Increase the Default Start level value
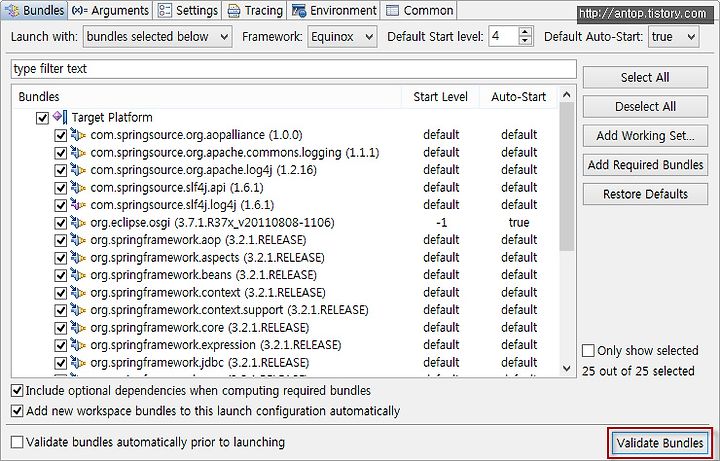 (525, 31)
